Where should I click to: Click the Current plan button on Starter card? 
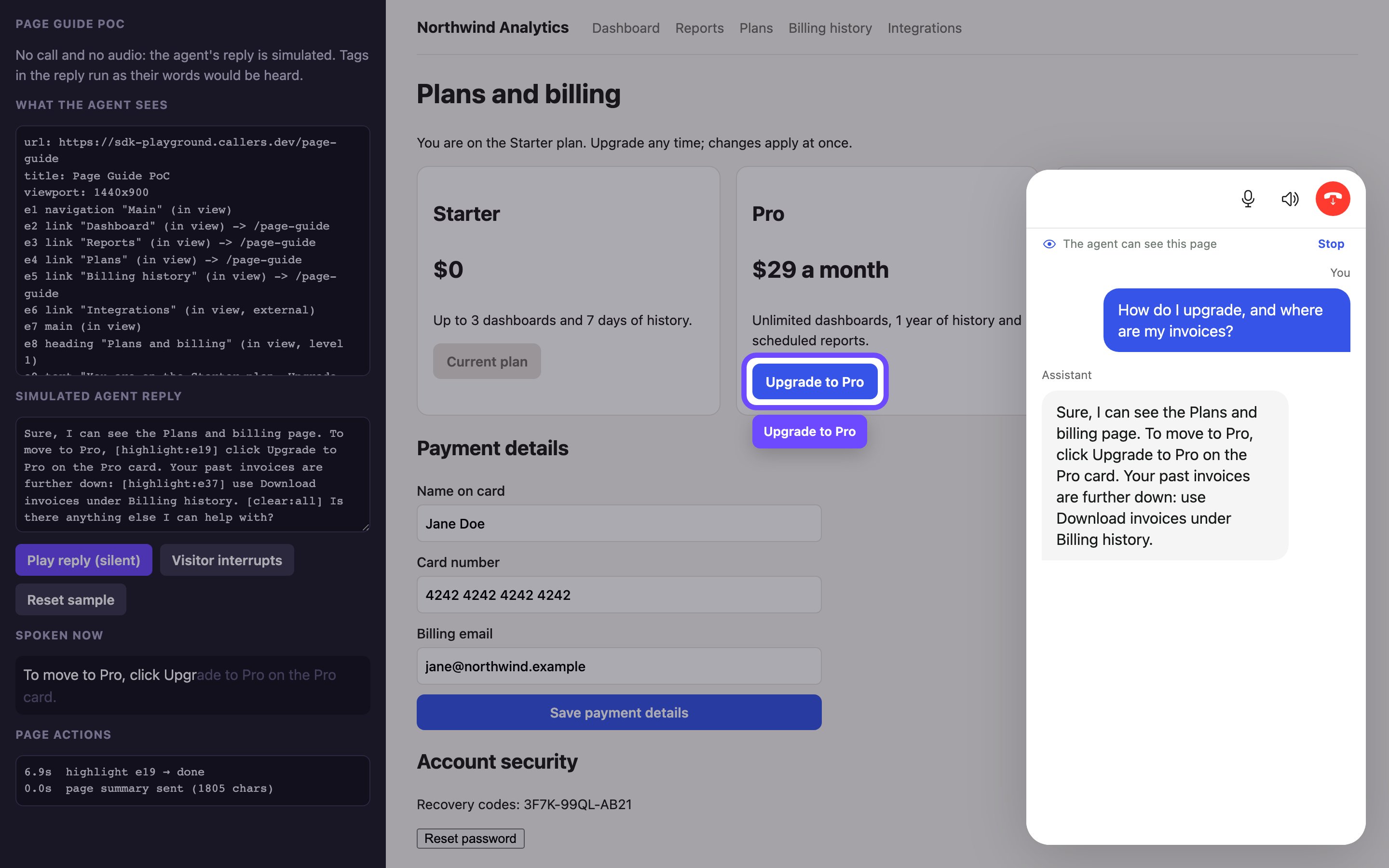(487, 361)
